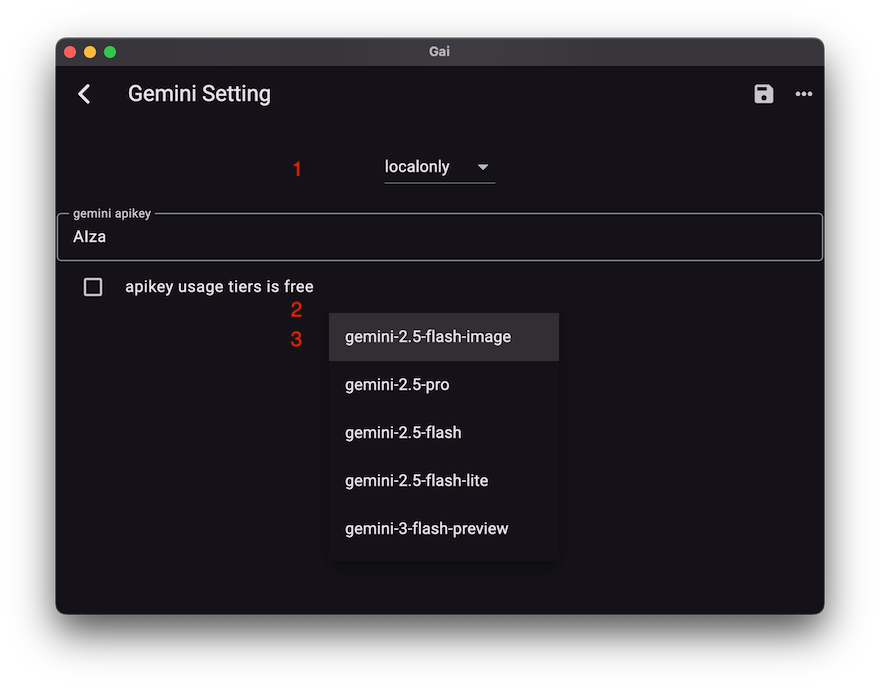Enable the apikey usage tiers is free checkbox
The image size is (880, 688).
click(92, 286)
